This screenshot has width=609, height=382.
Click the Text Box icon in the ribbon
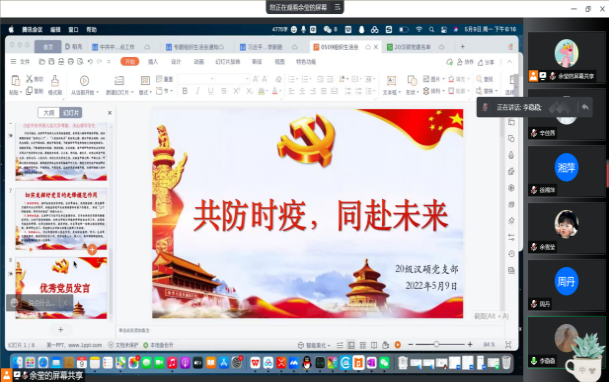click(391, 81)
